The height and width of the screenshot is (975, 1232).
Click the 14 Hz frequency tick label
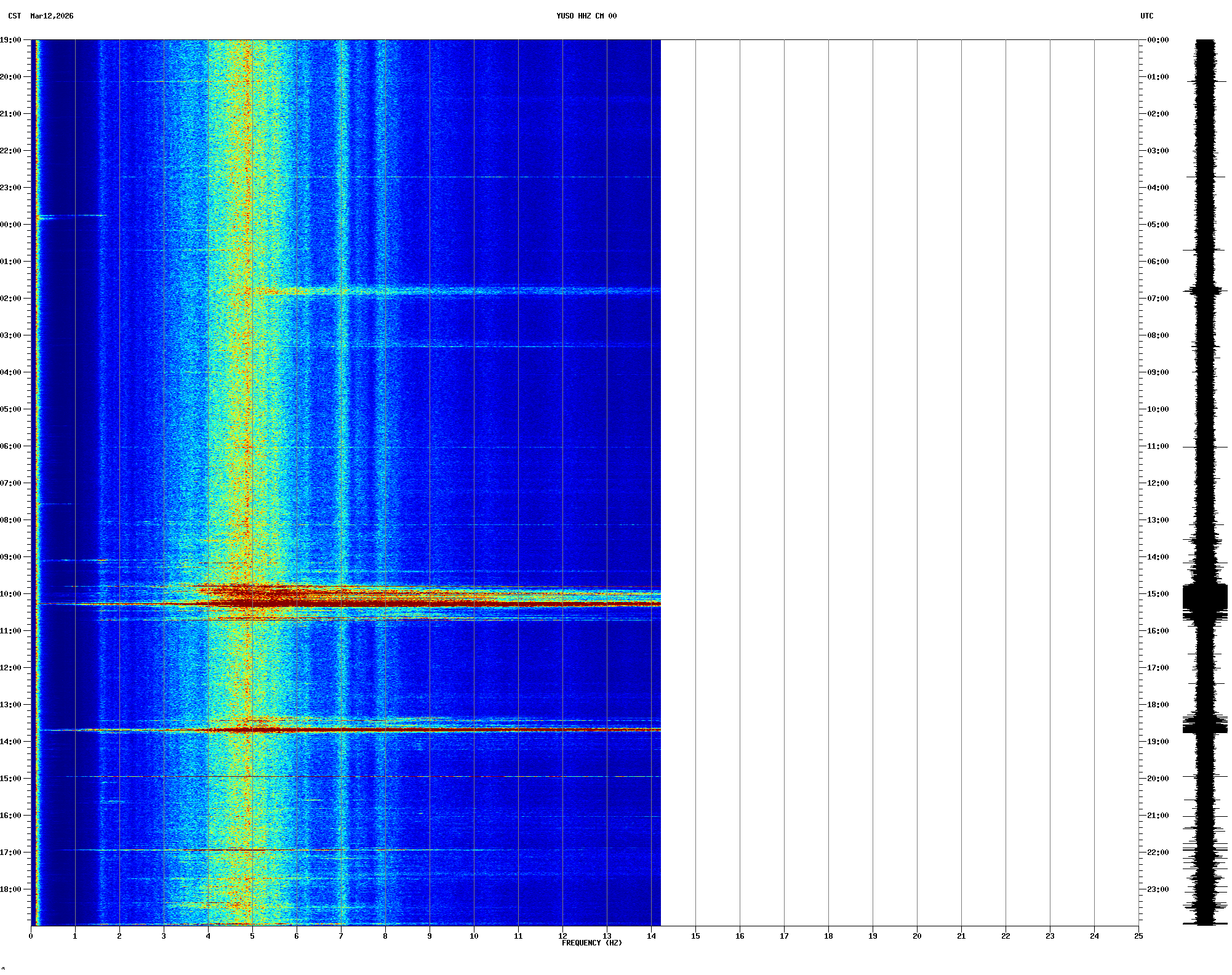[651, 936]
